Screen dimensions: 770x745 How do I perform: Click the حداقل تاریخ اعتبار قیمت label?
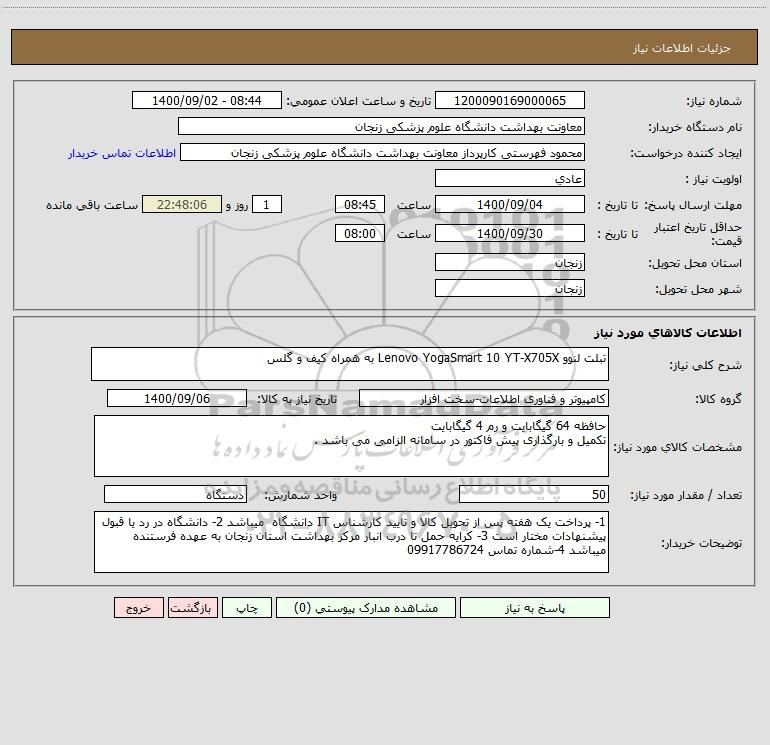click(698, 234)
